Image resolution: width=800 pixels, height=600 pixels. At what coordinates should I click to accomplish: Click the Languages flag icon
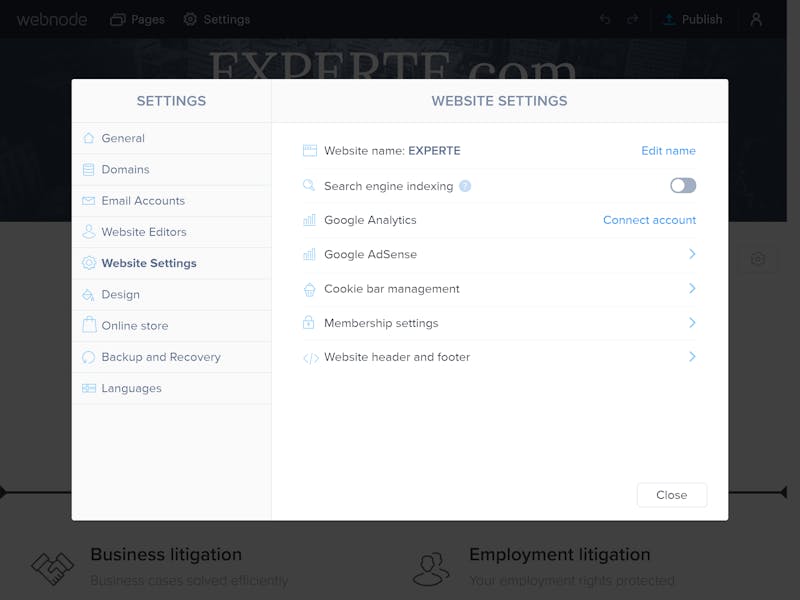(89, 388)
